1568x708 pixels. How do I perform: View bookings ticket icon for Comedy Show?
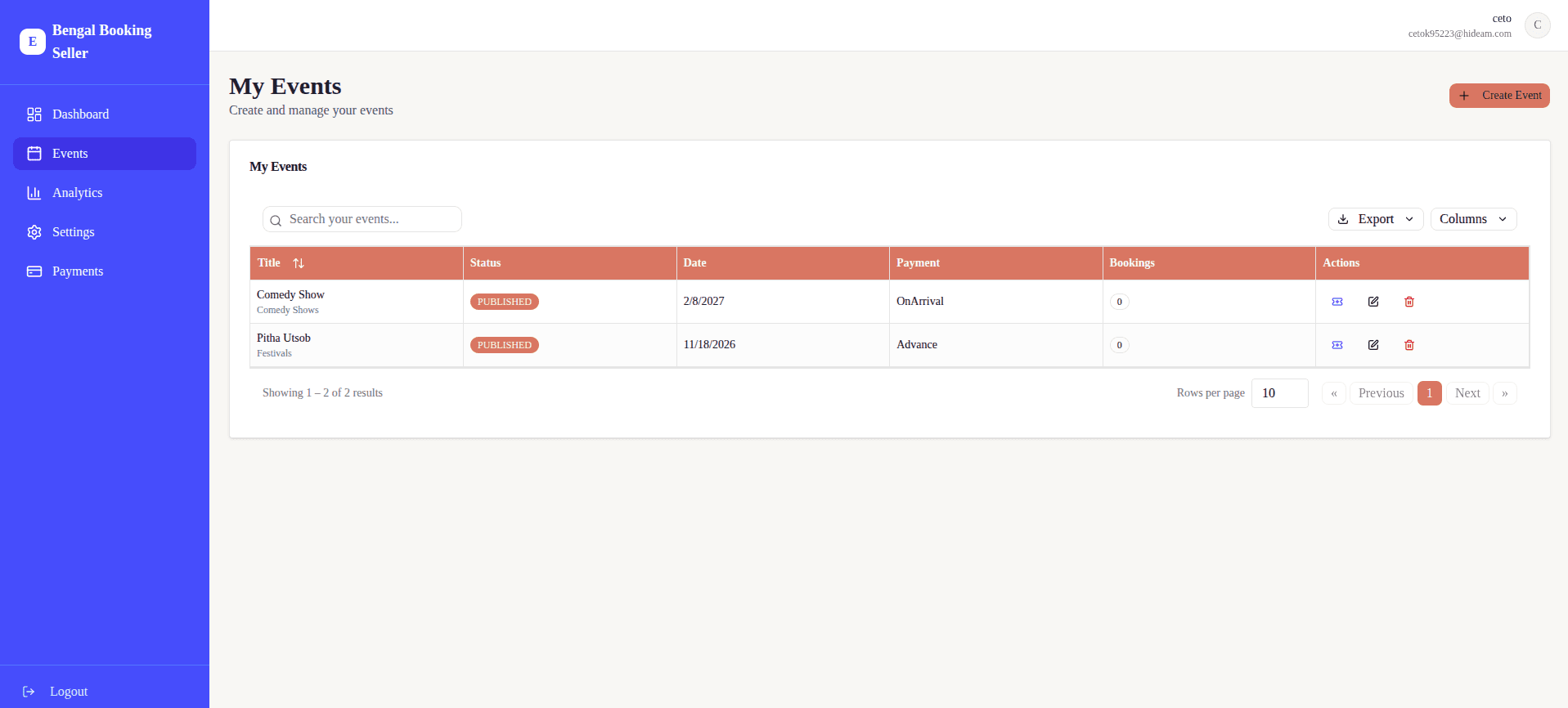[1337, 302]
